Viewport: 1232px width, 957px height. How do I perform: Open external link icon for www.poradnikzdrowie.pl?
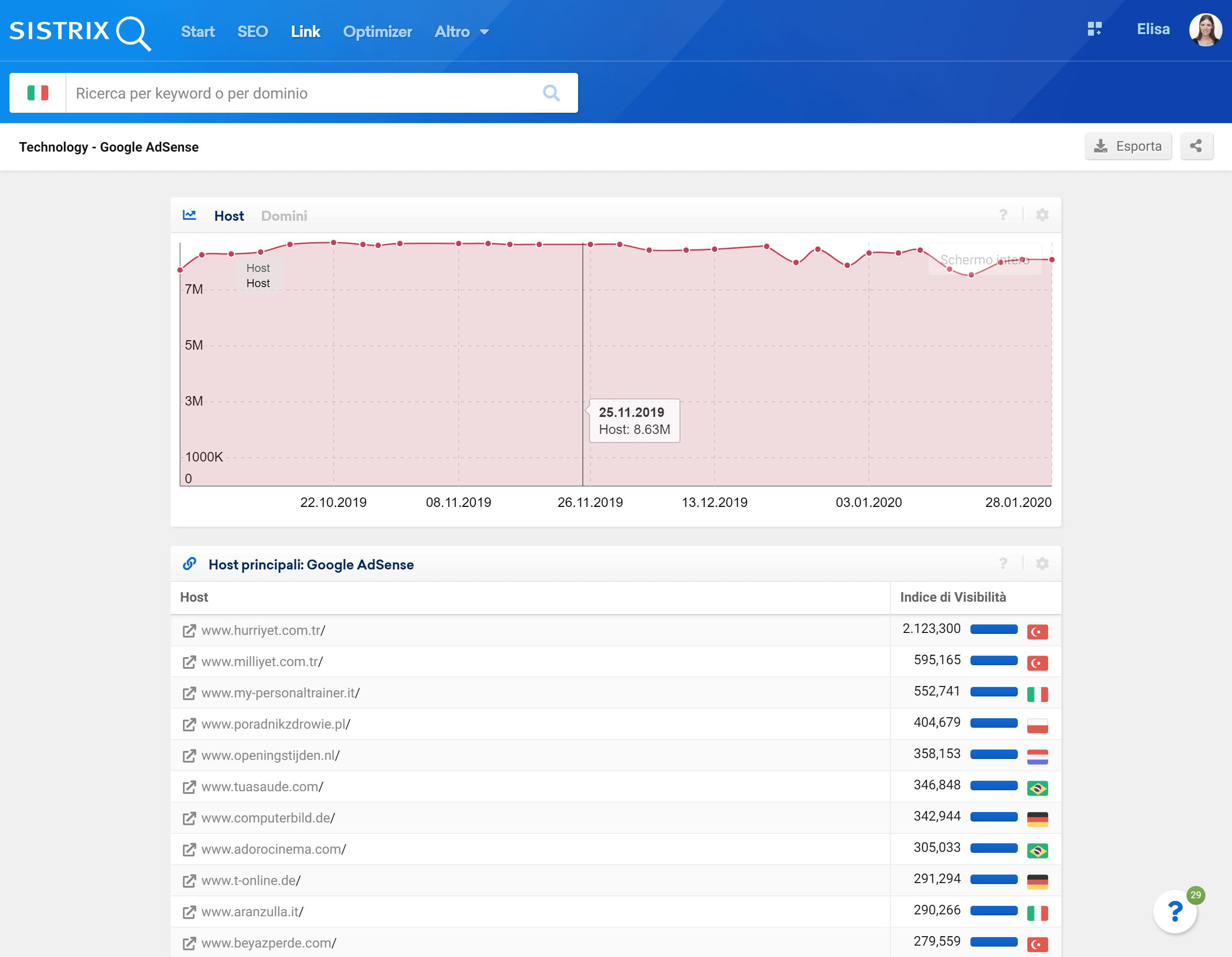[x=189, y=725]
